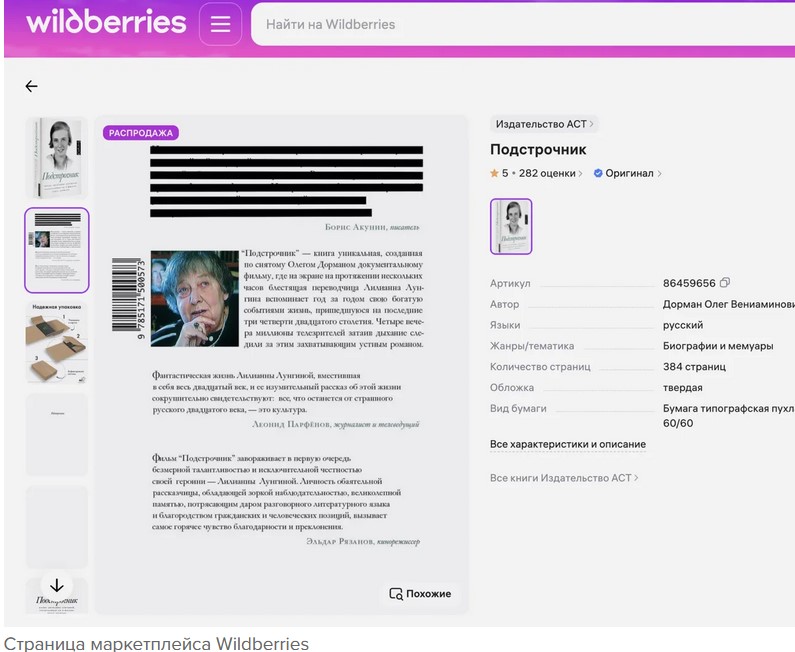The height and width of the screenshot is (652, 795).
Task: Click the author name 'Дорман Олег'
Action: pyautogui.click(x=729, y=304)
